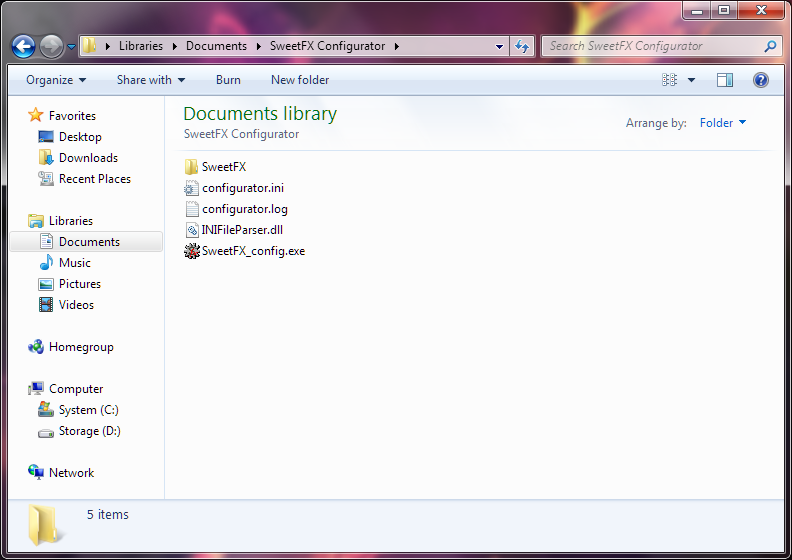Click the 5 items status text
The image size is (792, 560).
pyautogui.click(x=108, y=515)
